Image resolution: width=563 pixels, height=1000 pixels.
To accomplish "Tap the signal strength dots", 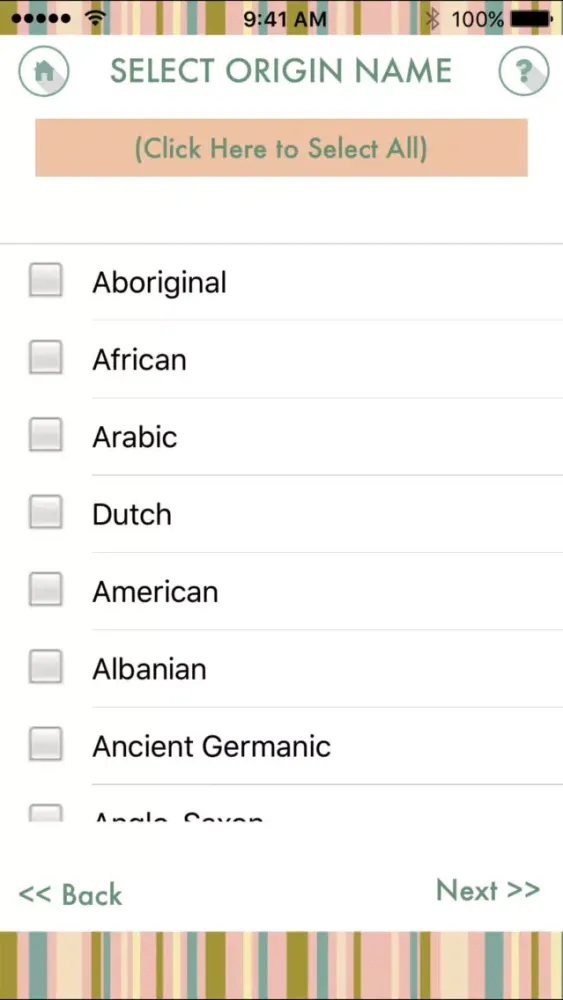I will 41,19.
